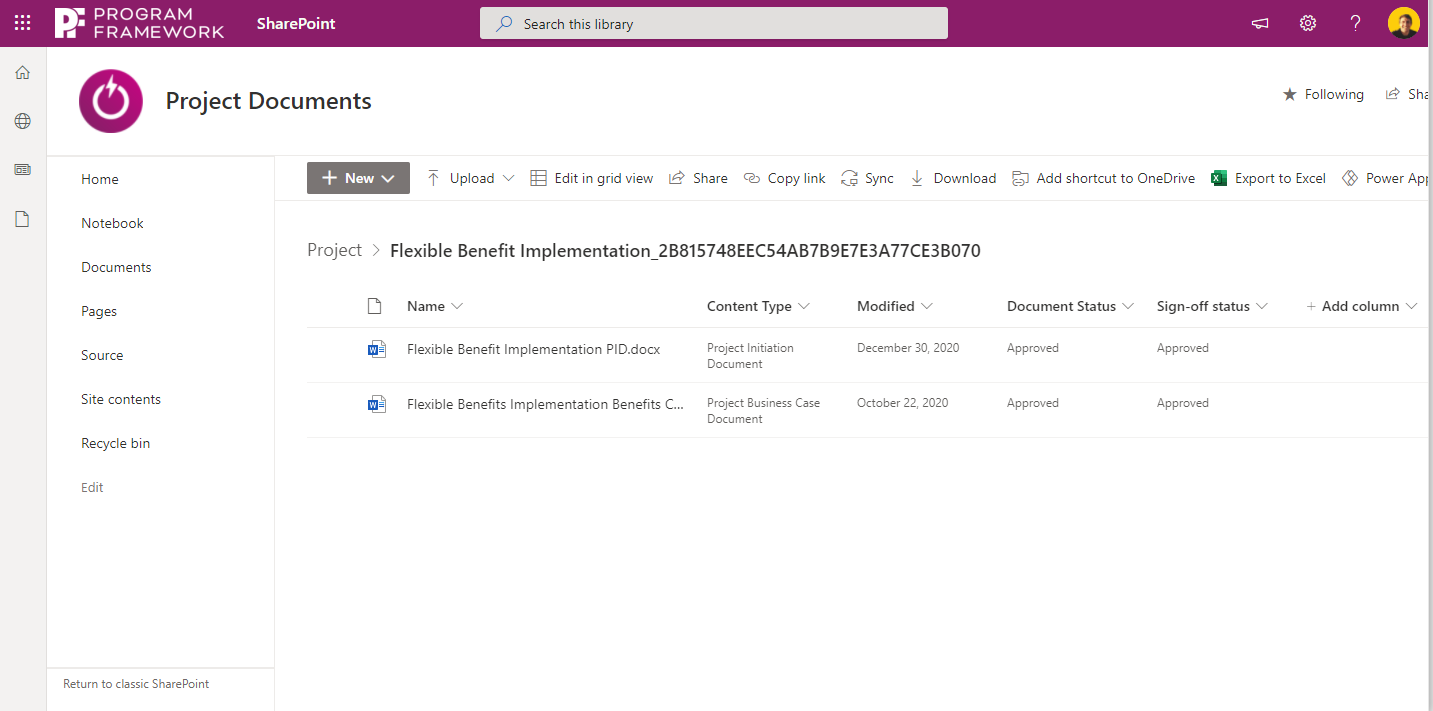Open Home in the site navigation
The width and height of the screenshot is (1433, 711).
[x=100, y=179]
